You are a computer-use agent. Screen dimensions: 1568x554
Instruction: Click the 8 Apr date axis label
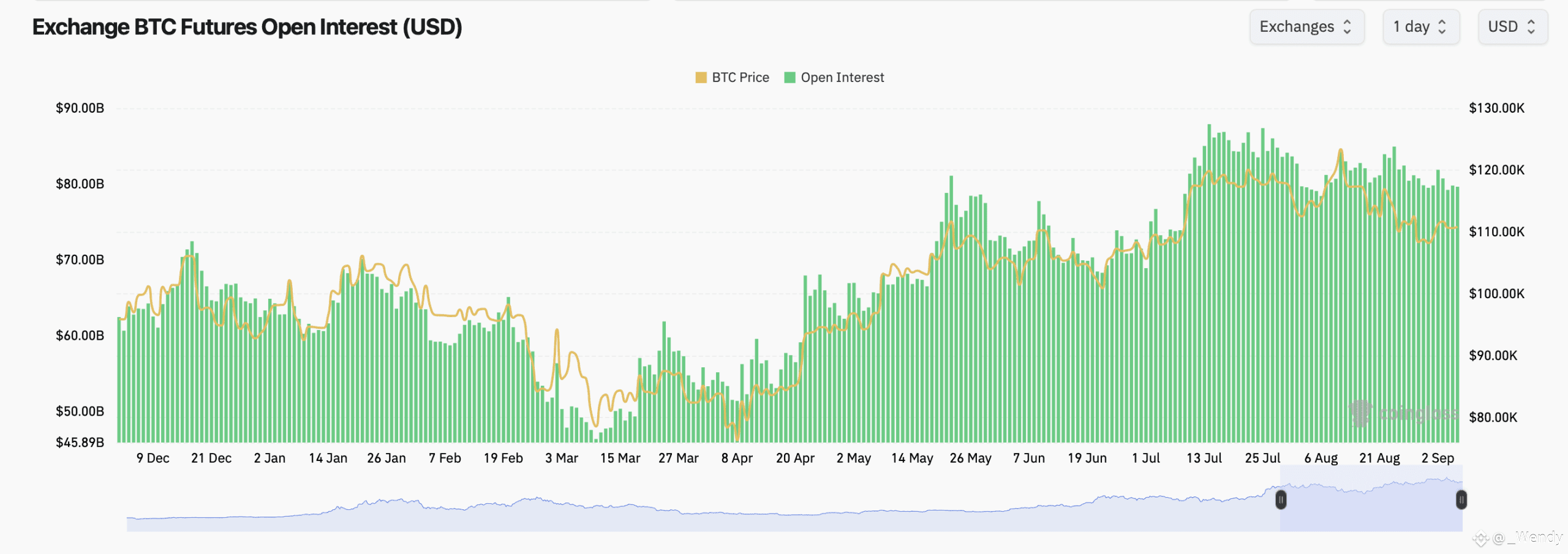point(737,458)
